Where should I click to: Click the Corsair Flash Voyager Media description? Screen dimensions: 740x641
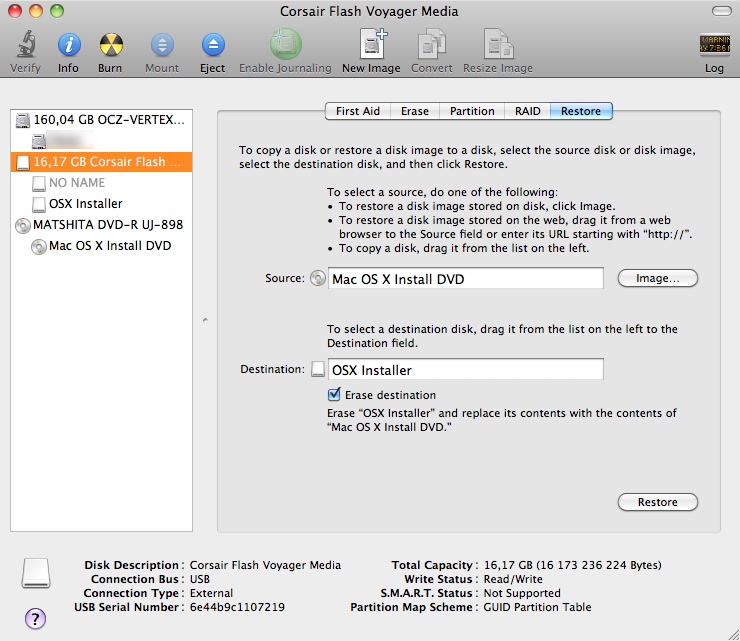tap(265, 565)
